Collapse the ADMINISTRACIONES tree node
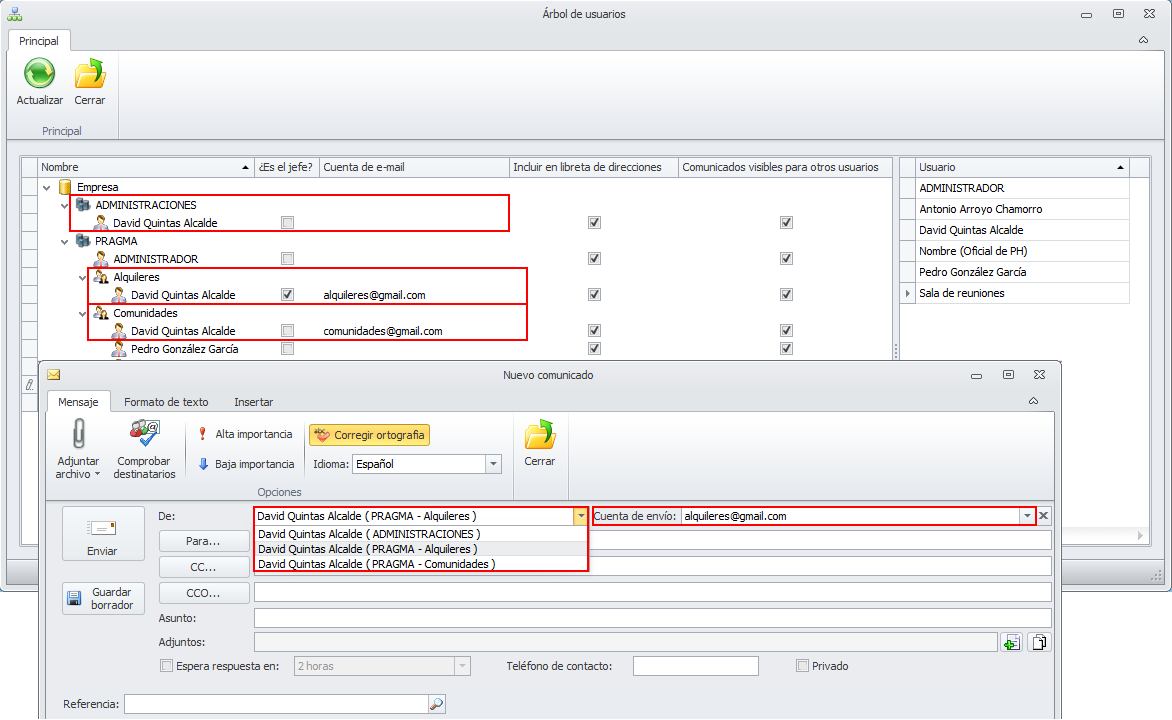This screenshot has width=1172, height=720. click(x=64, y=206)
